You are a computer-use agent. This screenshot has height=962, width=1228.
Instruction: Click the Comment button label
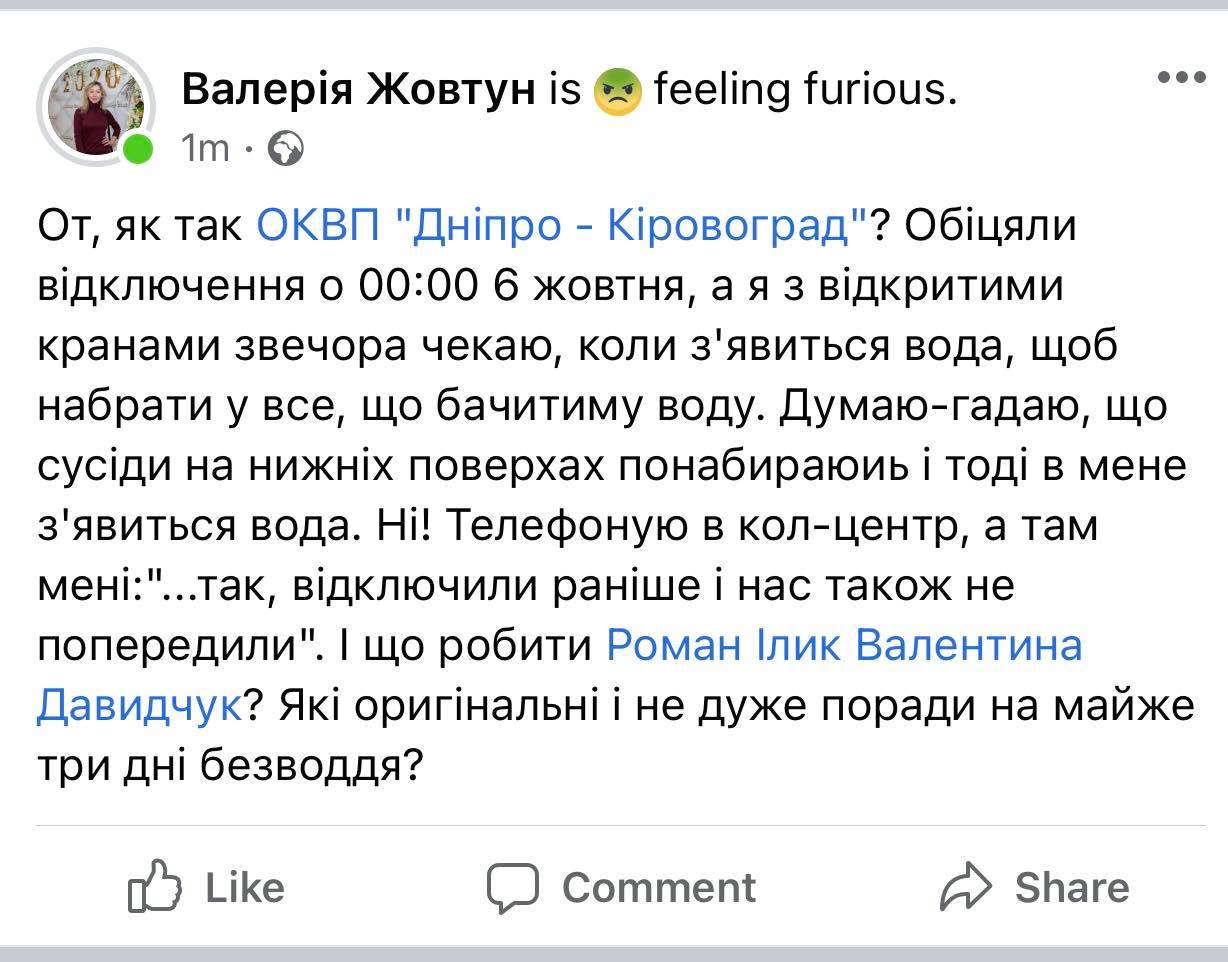659,887
